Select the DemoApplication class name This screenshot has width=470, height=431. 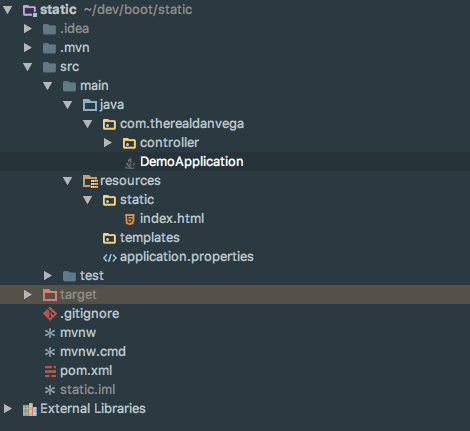point(192,162)
